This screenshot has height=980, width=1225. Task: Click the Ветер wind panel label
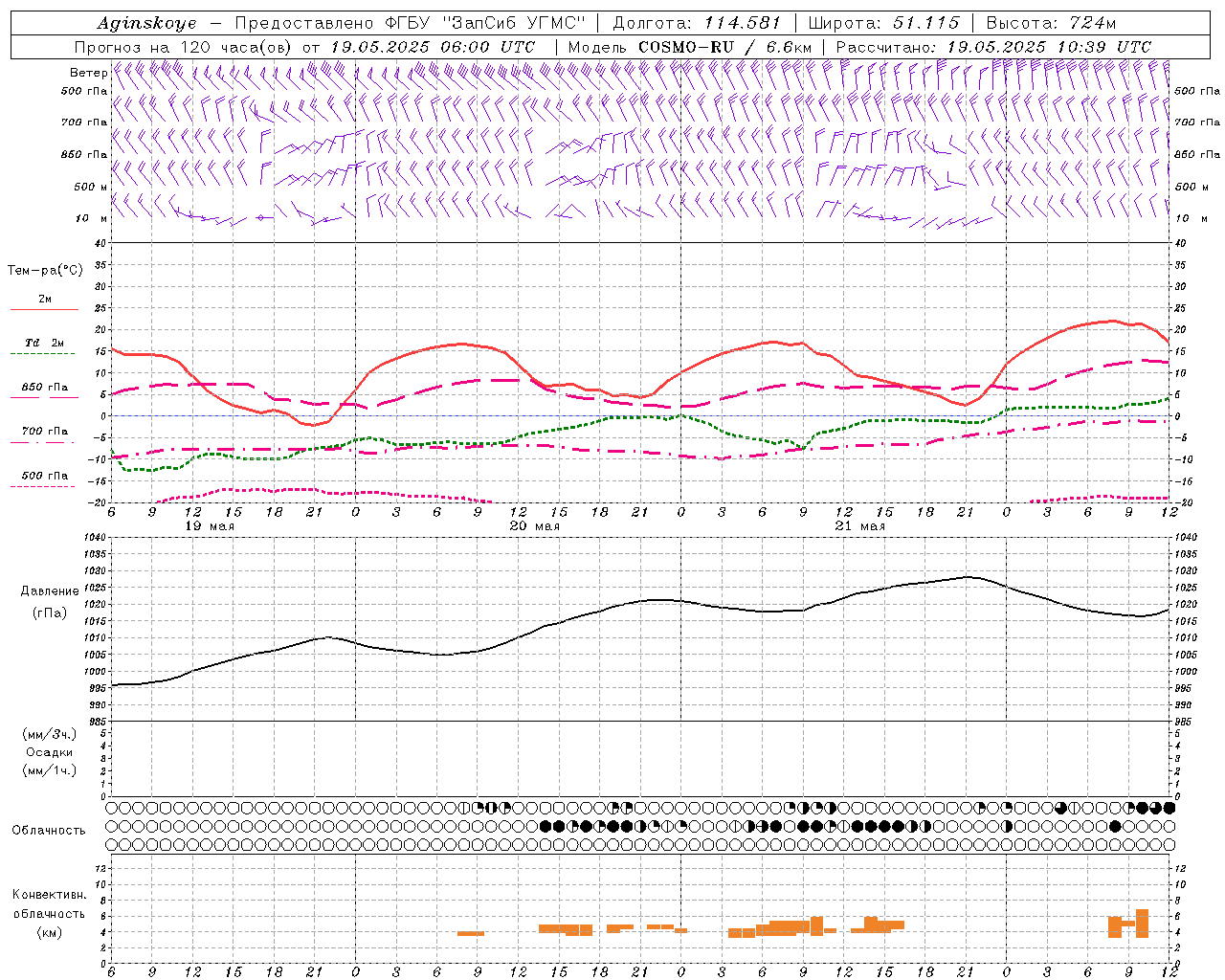tap(88, 73)
